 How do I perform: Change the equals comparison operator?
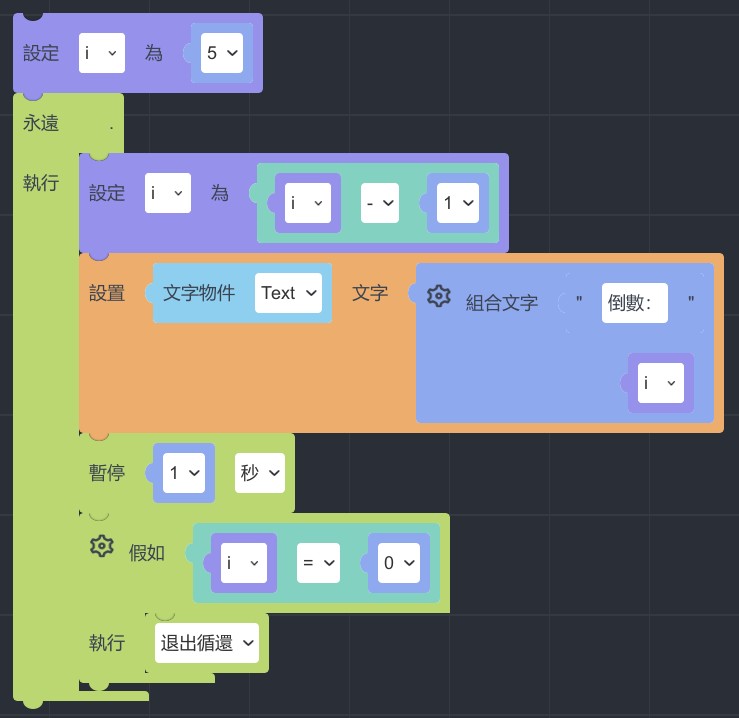pos(319,563)
